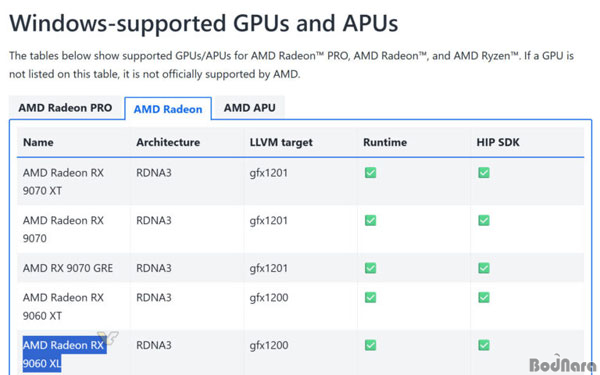Open the AMD APU tab
600x375 pixels.
(x=249, y=108)
